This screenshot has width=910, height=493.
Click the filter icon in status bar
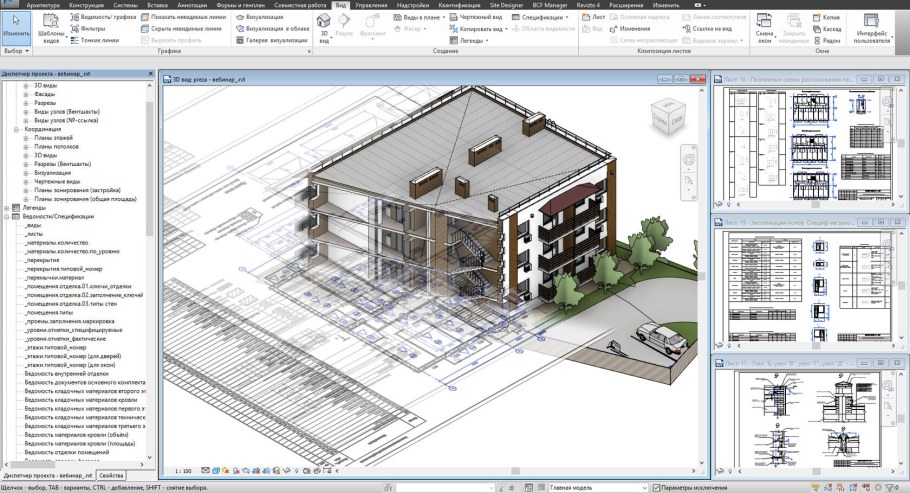click(890, 488)
